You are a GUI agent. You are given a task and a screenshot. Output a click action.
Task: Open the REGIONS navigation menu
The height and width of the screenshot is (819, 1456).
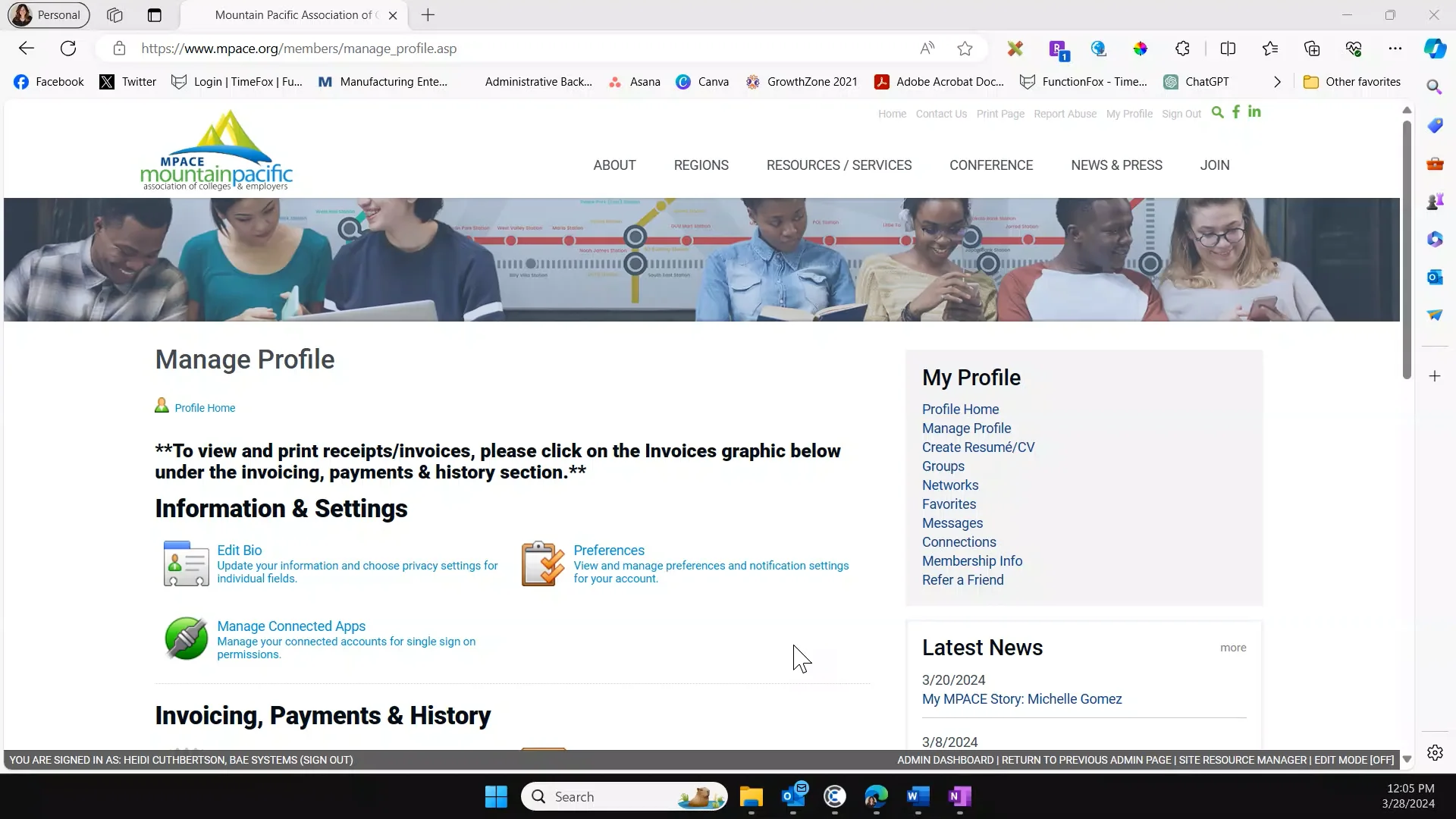(x=701, y=165)
